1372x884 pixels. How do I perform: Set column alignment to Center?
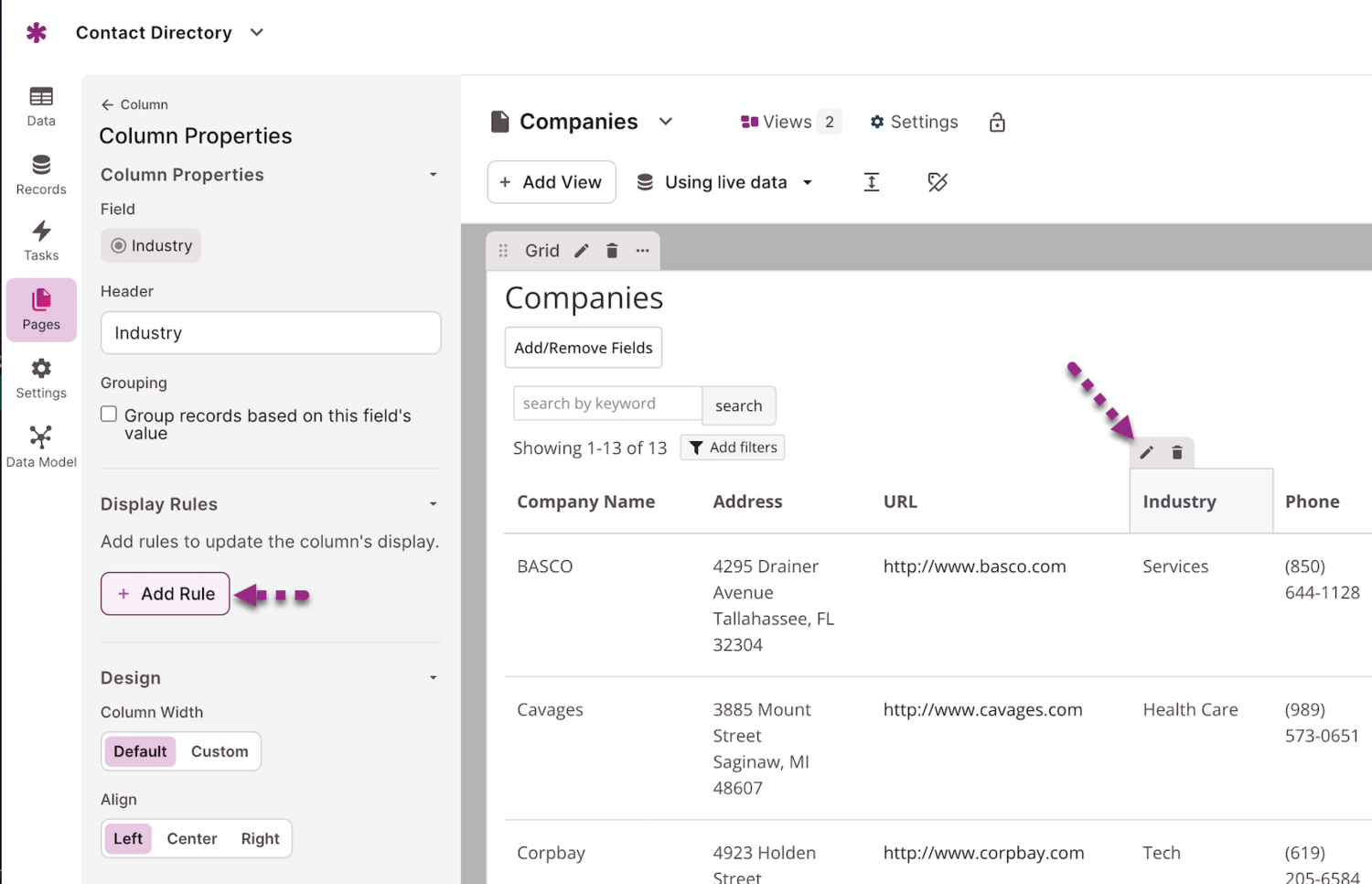(x=192, y=838)
